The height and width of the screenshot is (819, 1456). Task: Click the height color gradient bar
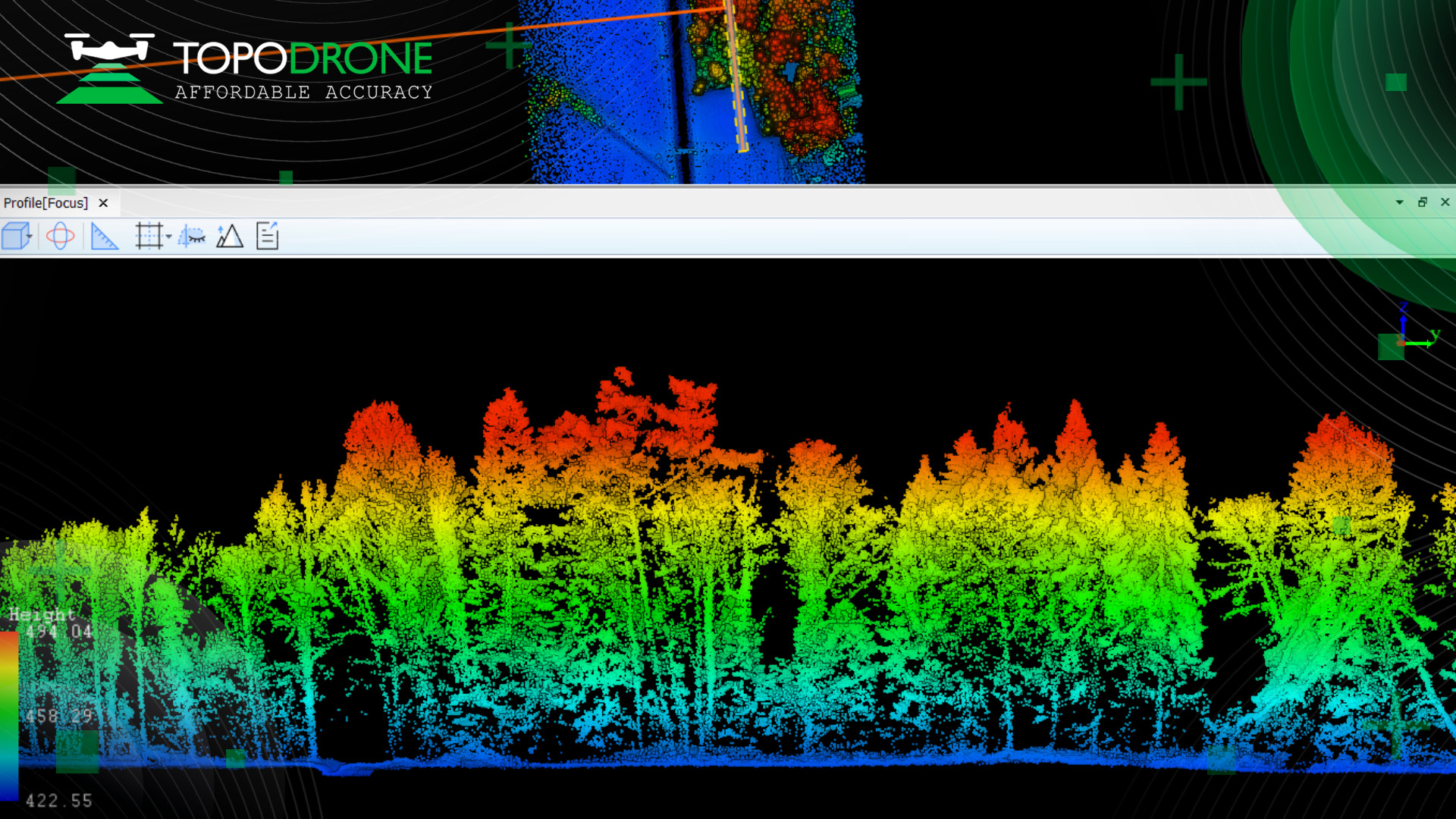(8, 717)
